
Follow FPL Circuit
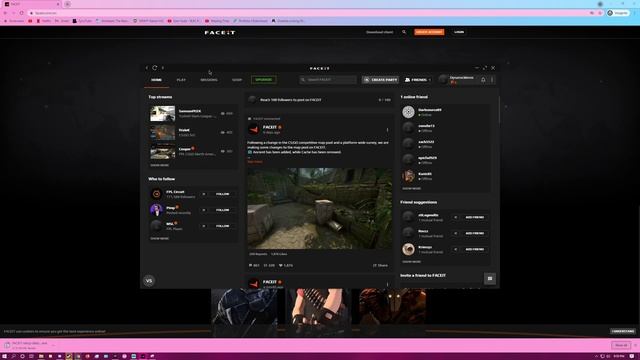click(222, 194)
